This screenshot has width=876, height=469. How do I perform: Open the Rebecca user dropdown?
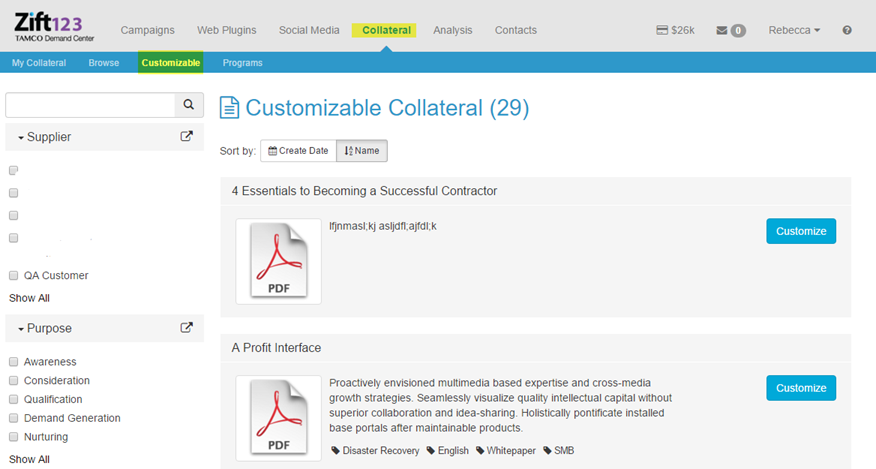click(794, 30)
